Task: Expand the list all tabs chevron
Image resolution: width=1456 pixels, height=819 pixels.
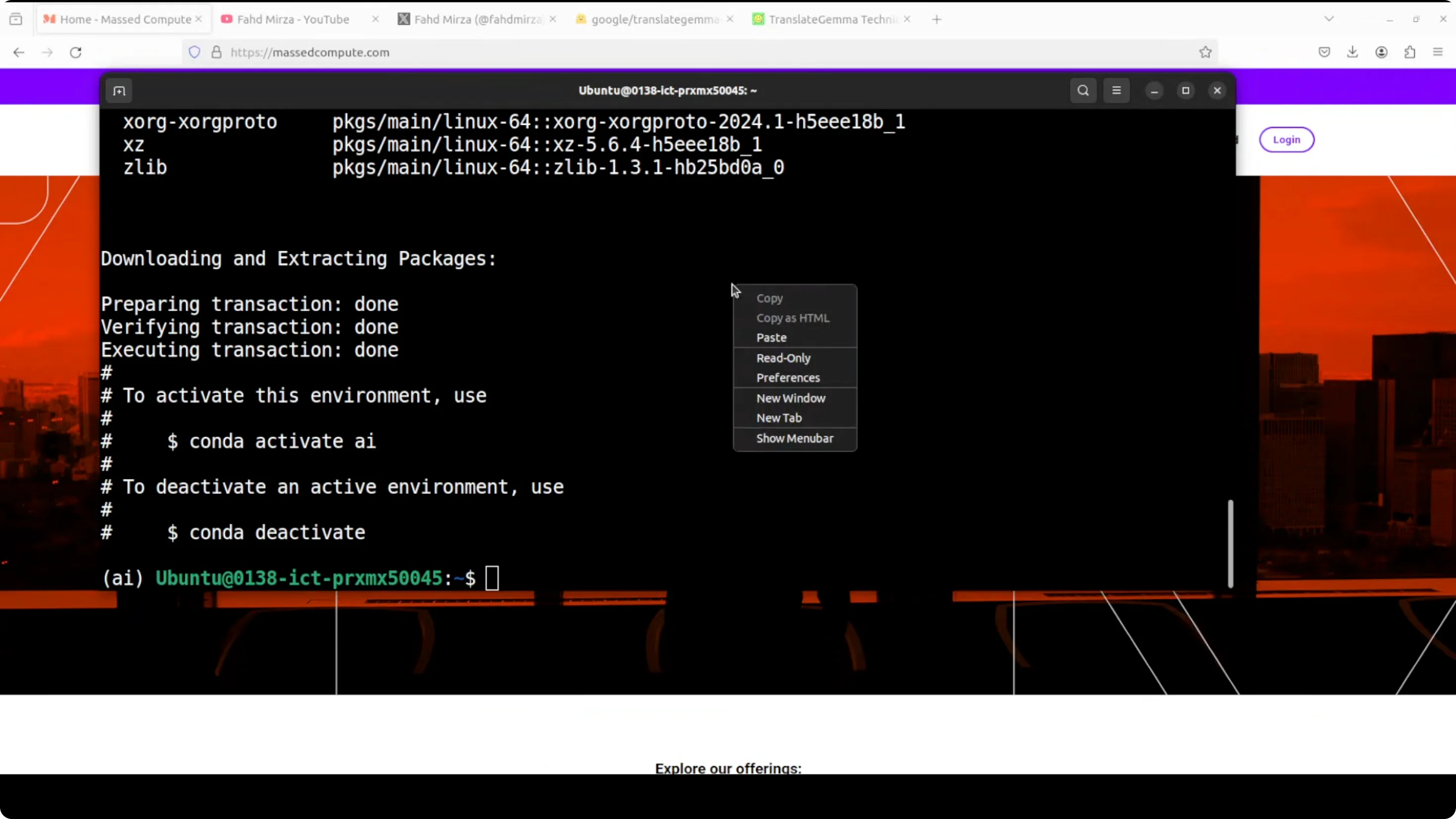Action: coord(1329,19)
